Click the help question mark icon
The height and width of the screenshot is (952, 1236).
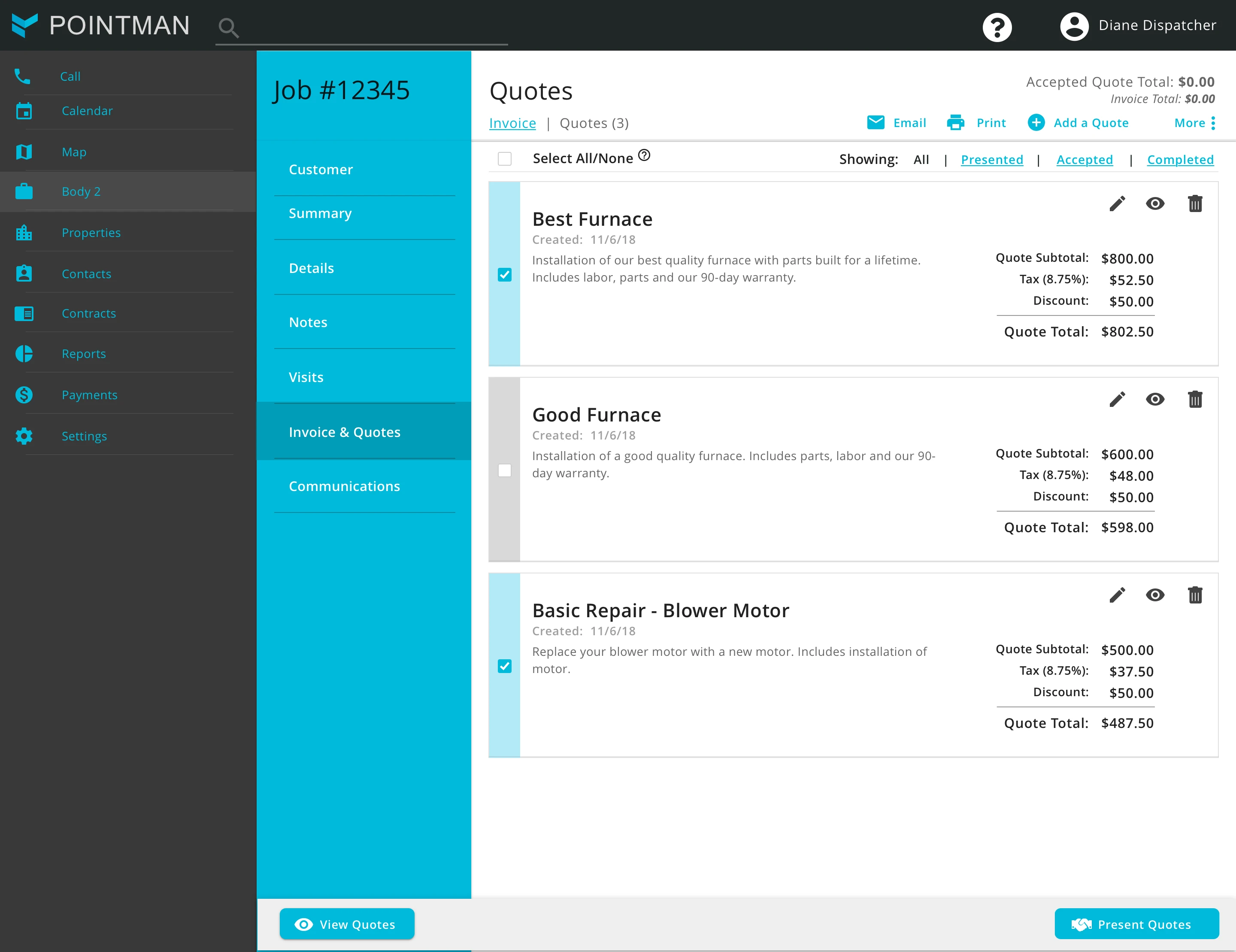997,27
